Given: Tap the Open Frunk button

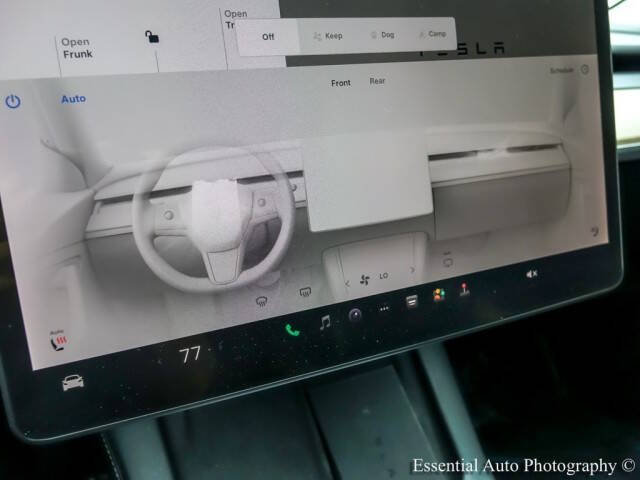Looking at the screenshot, I should (77, 48).
